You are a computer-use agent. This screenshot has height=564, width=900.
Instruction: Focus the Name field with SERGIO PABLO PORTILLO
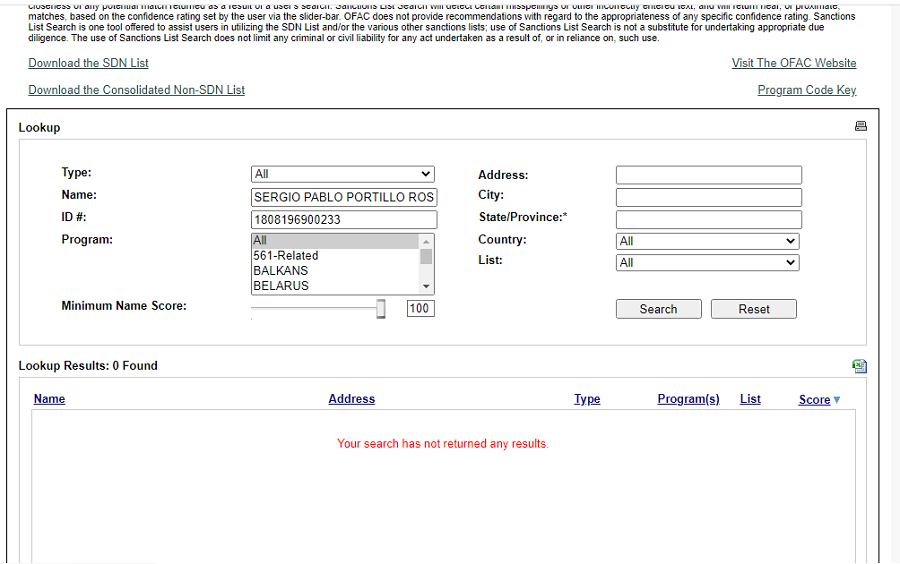344,197
